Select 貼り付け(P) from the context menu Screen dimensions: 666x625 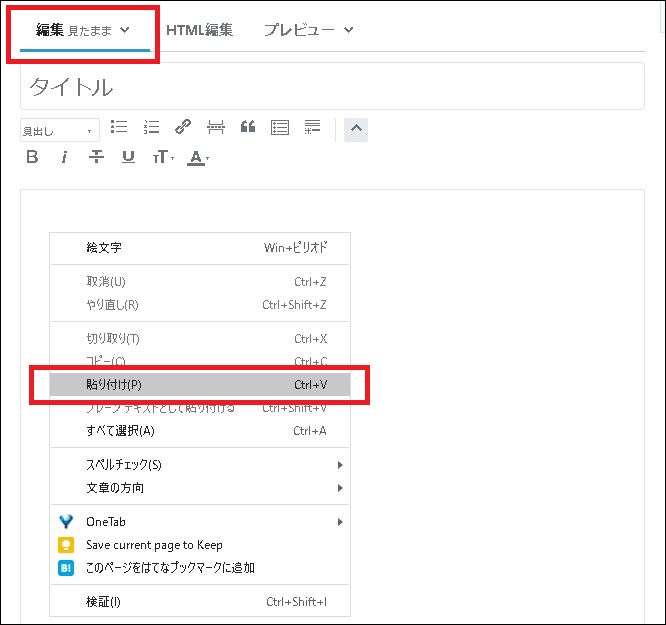pos(200,385)
